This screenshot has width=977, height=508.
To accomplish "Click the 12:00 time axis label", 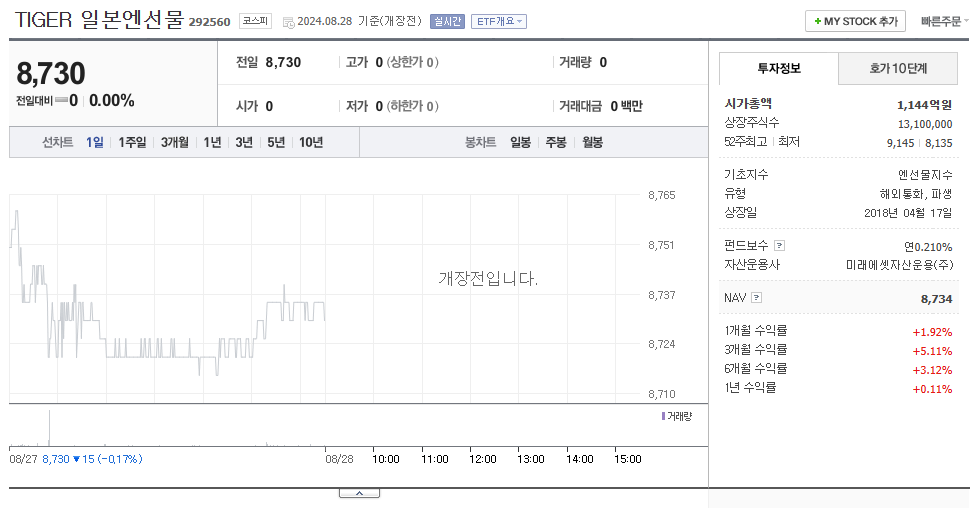I will click(x=483, y=459).
